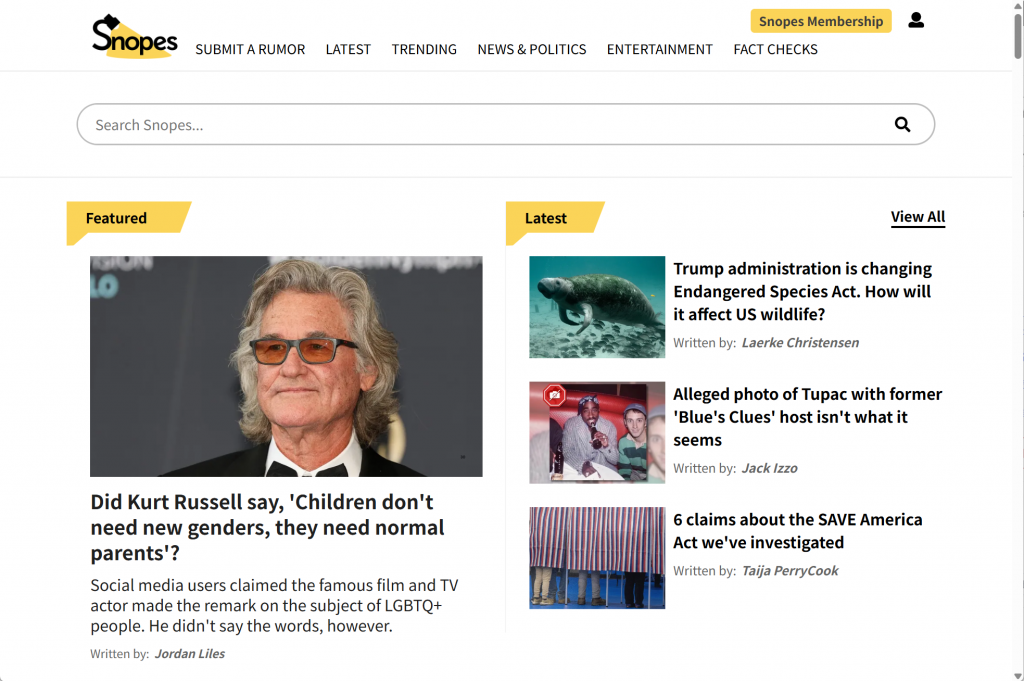Open the Submit a Rumor menu item
Viewport: 1024px width, 681px height.
pyautogui.click(x=250, y=50)
